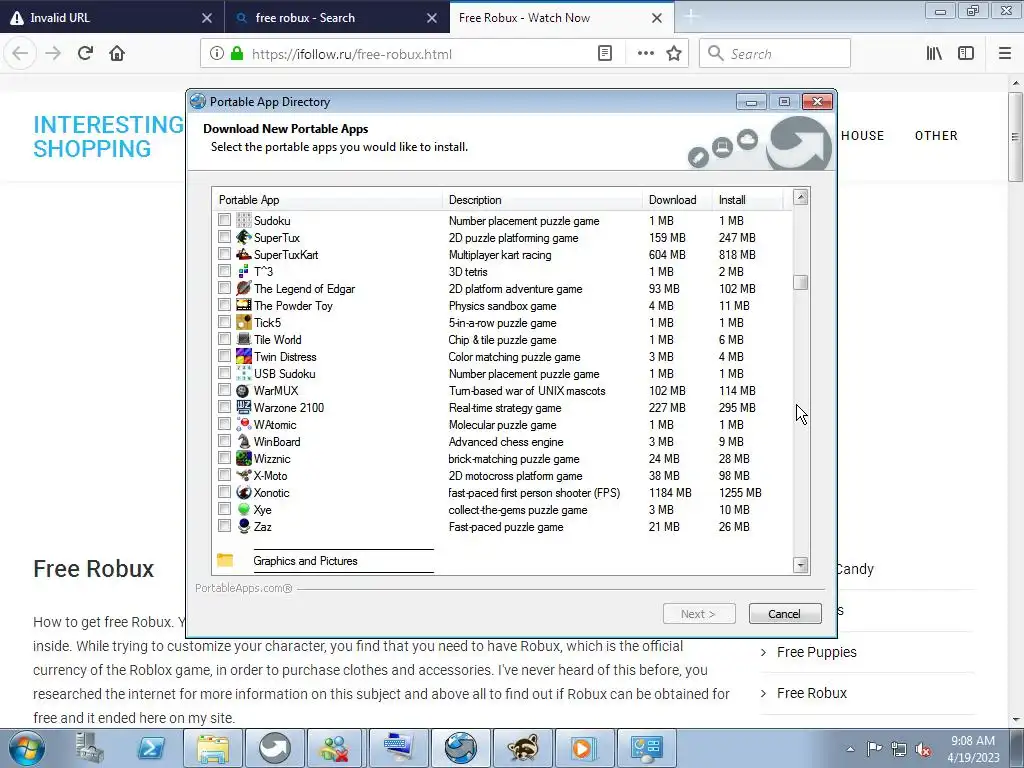Viewport: 1024px width, 768px height.
Task: Click the Tile World icon
Action: [244, 339]
